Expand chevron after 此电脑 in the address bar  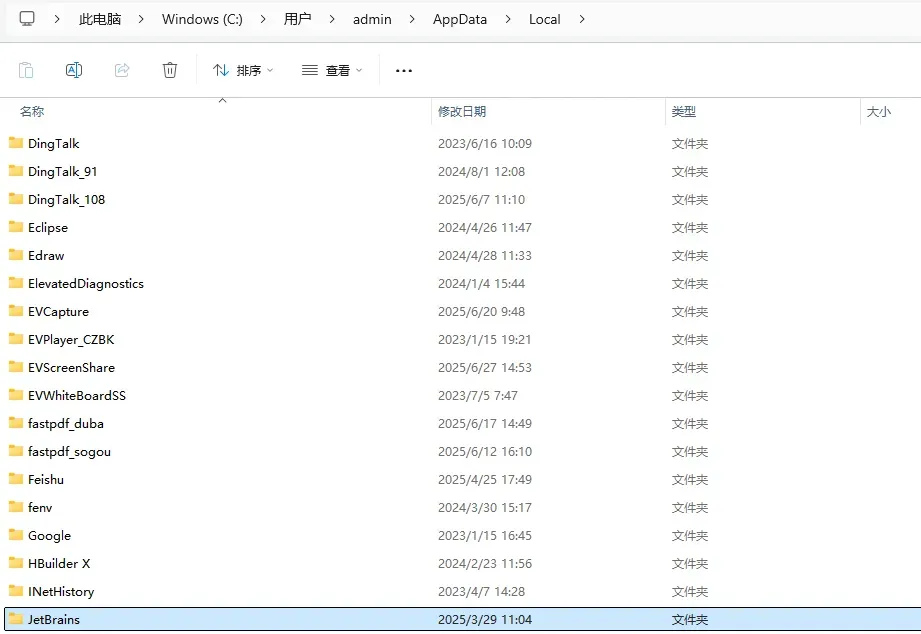[141, 19]
